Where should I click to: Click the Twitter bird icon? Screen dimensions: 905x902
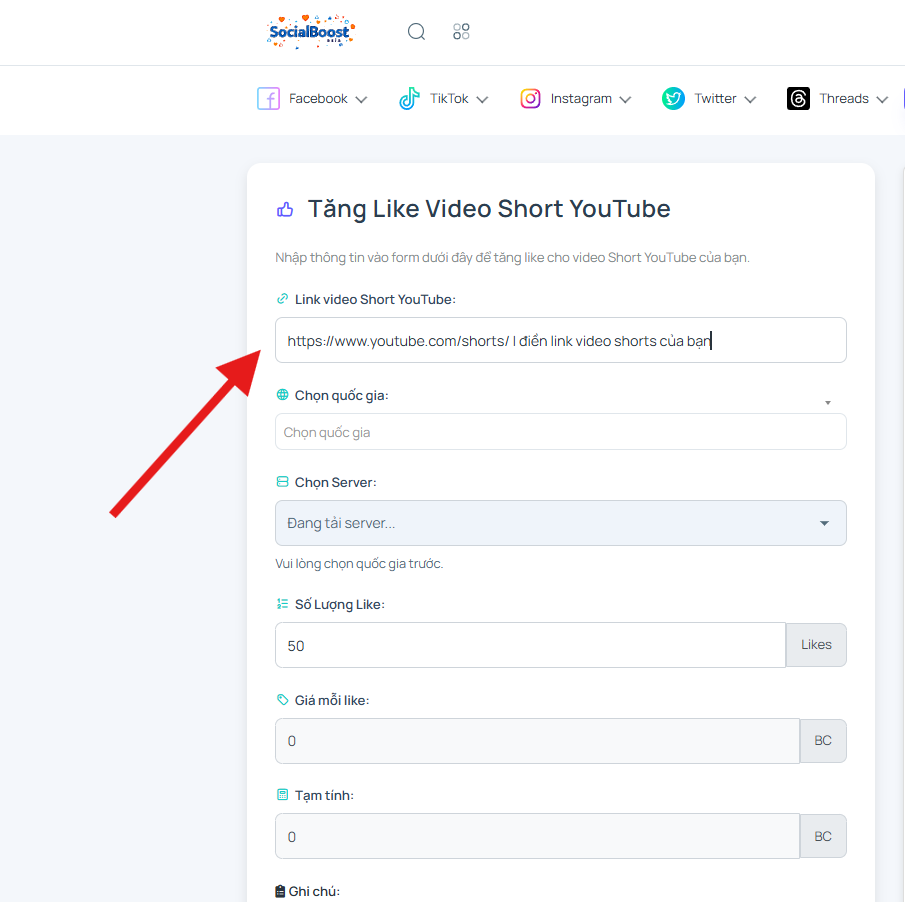(x=673, y=99)
